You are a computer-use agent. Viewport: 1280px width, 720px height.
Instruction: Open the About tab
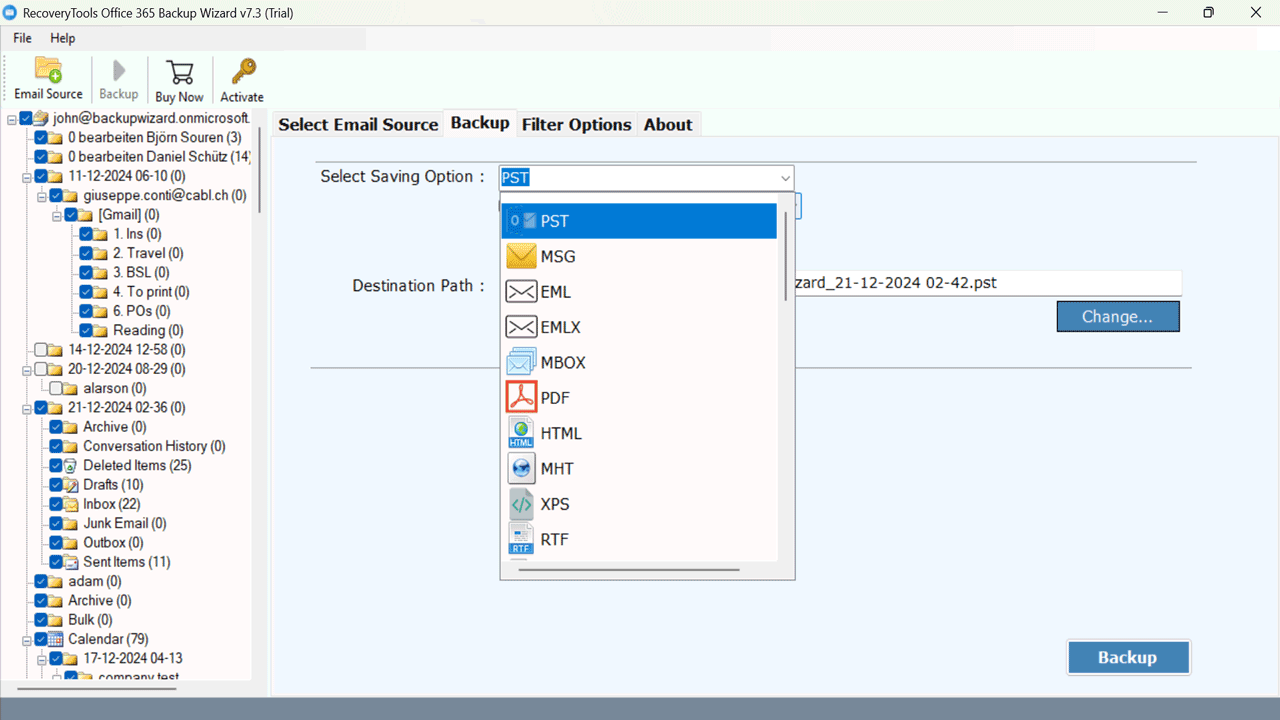(x=668, y=124)
